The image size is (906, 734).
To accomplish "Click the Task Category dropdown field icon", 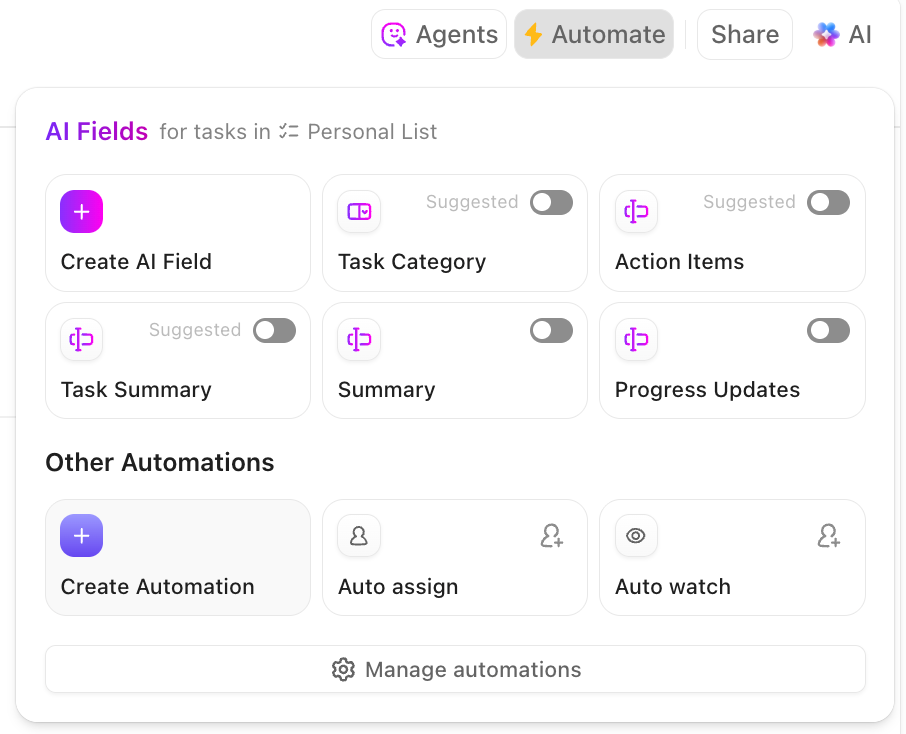I will coord(359,212).
